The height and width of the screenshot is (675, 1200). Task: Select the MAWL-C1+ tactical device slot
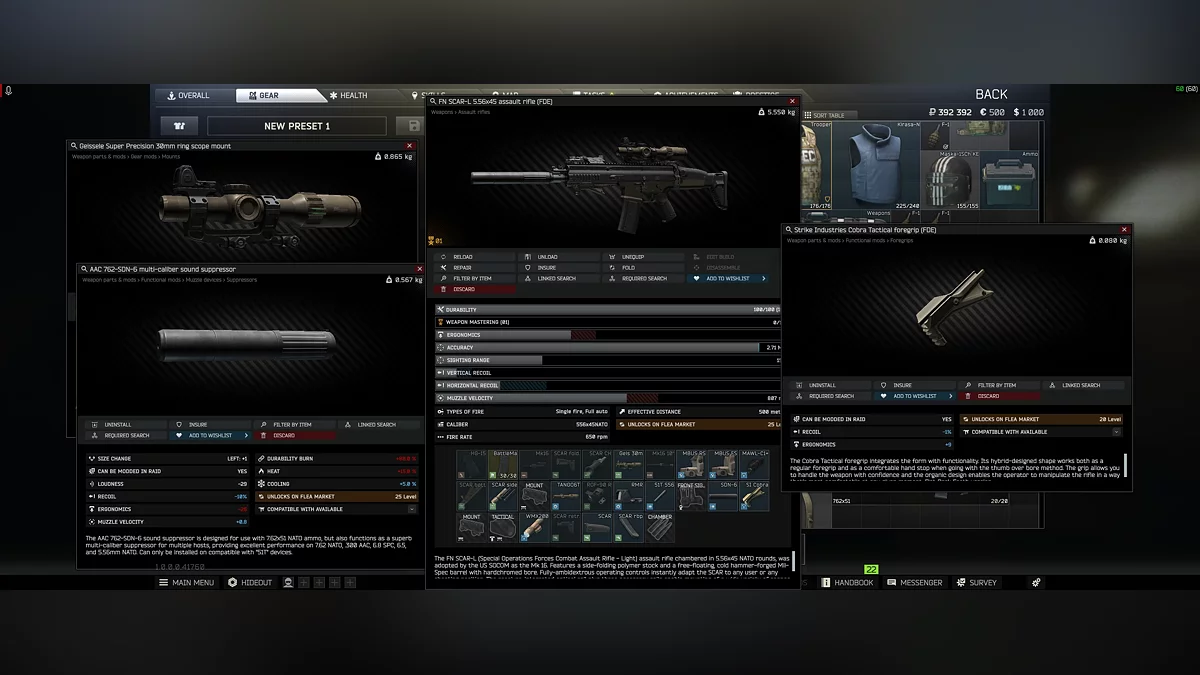(755, 465)
